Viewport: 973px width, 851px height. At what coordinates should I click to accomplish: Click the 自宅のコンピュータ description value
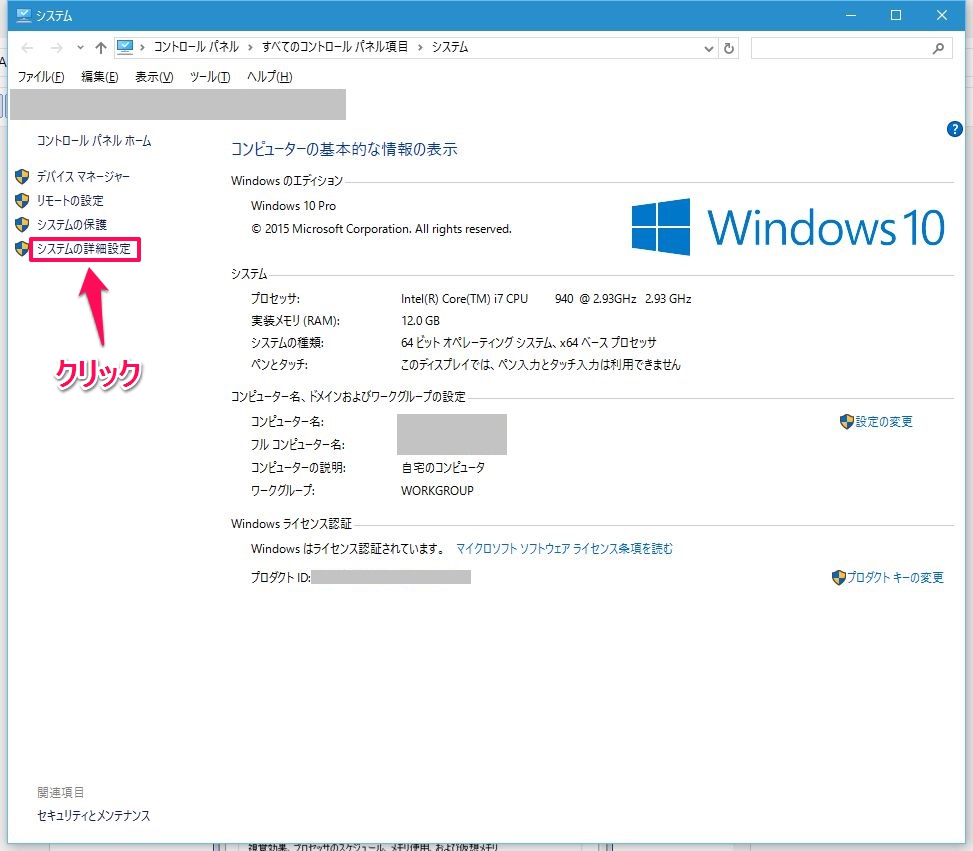(x=443, y=468)
